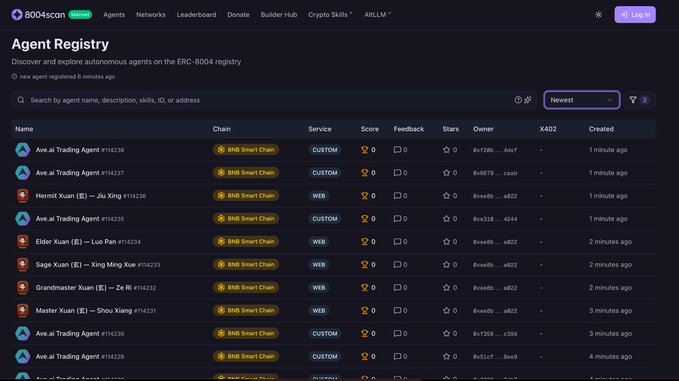Click avatar of Ave.ai agent #114238
This screenshot has width=679, height=381.
[23, 150]
